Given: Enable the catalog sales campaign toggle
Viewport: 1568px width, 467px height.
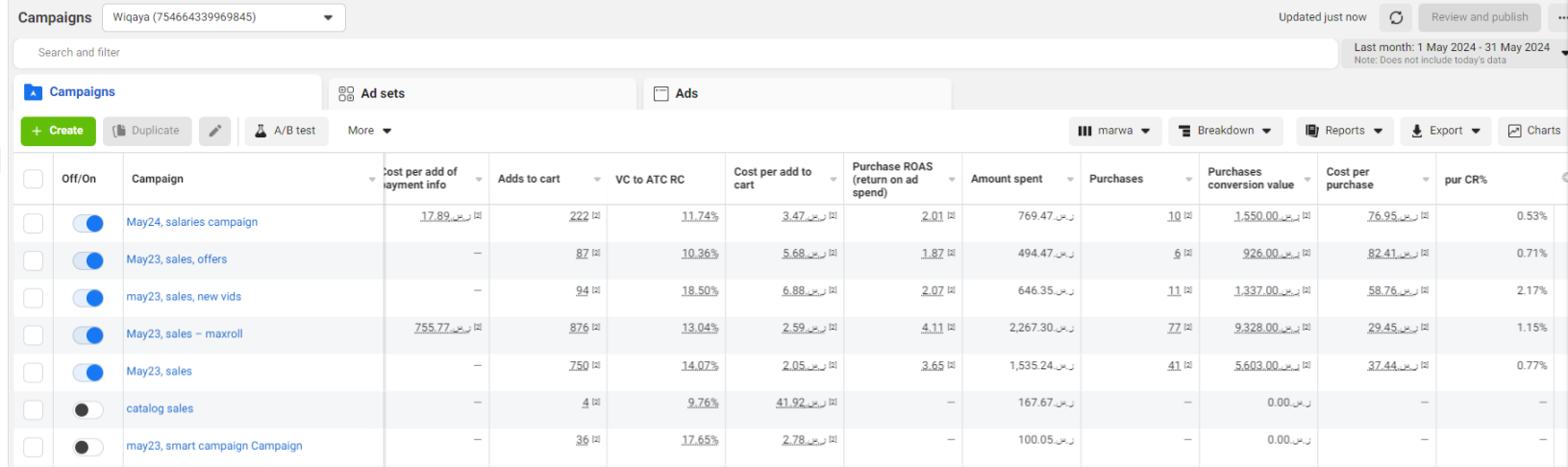Looking at the screenshot, I should (x=88, y=409).
